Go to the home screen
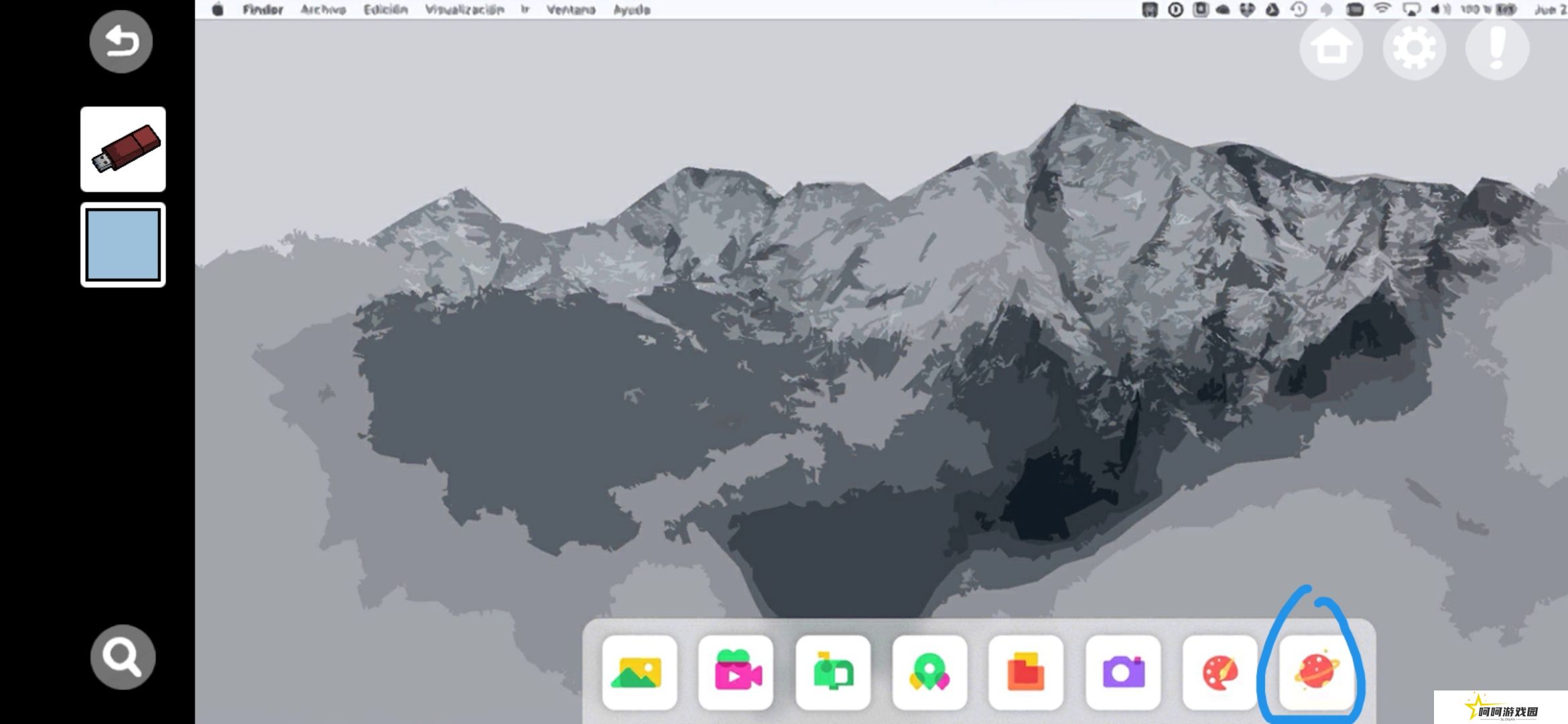 coord(1331,48)
